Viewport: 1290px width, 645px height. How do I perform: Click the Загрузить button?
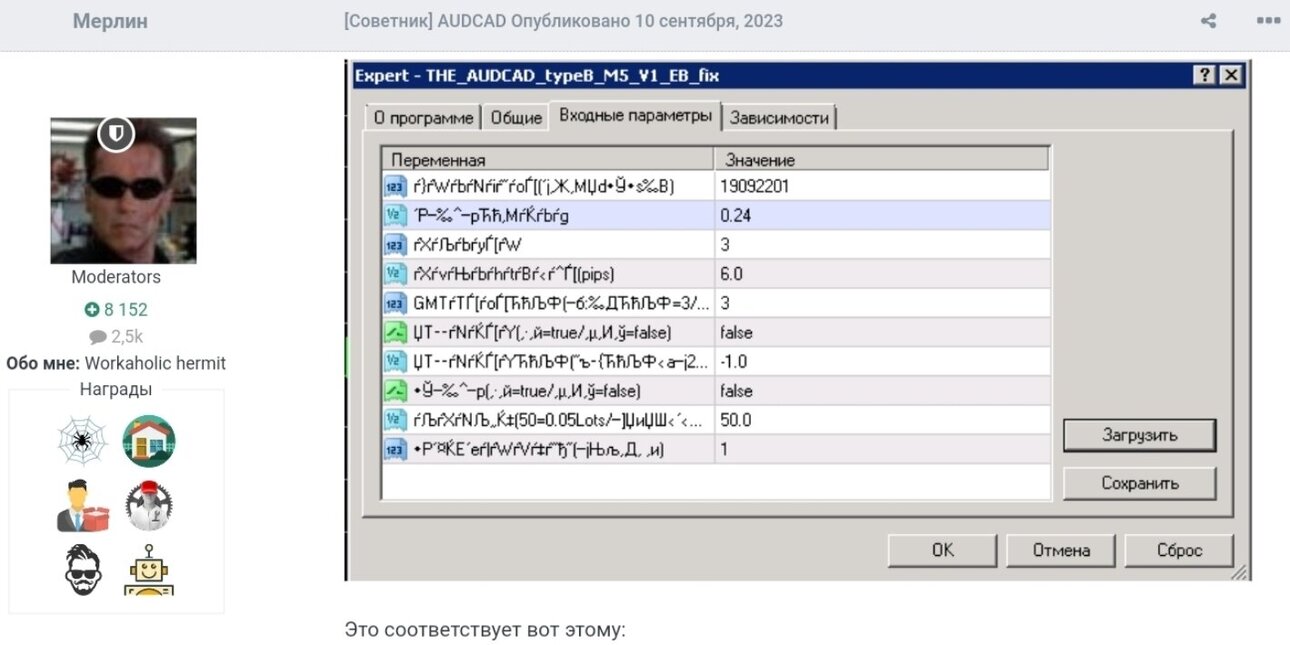point(1139,435)
